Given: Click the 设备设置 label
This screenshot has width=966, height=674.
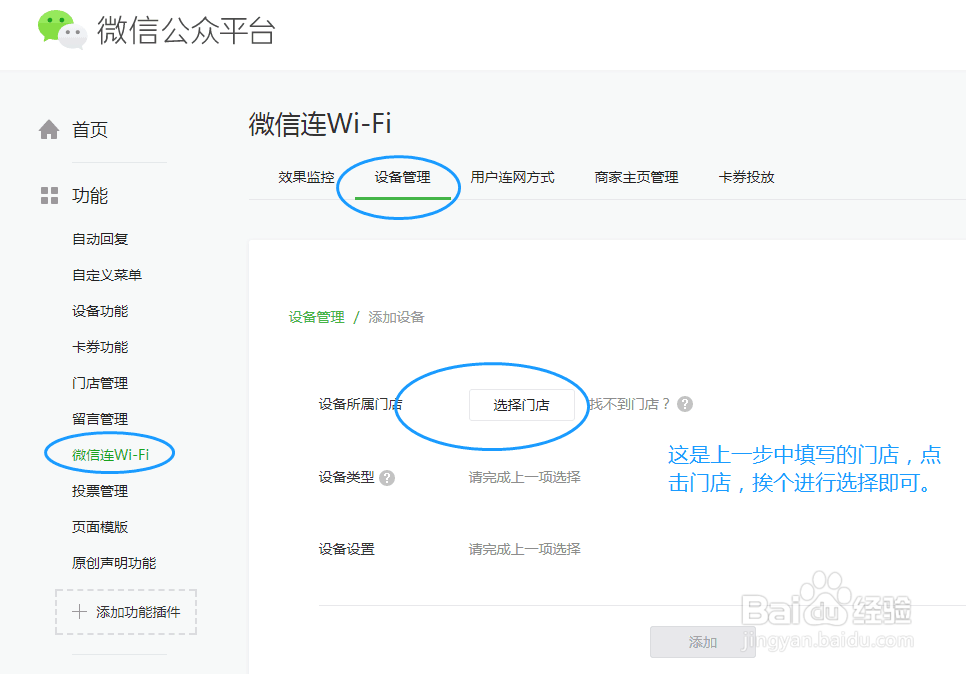Looking at the screenshot, I should pos(346,549).
